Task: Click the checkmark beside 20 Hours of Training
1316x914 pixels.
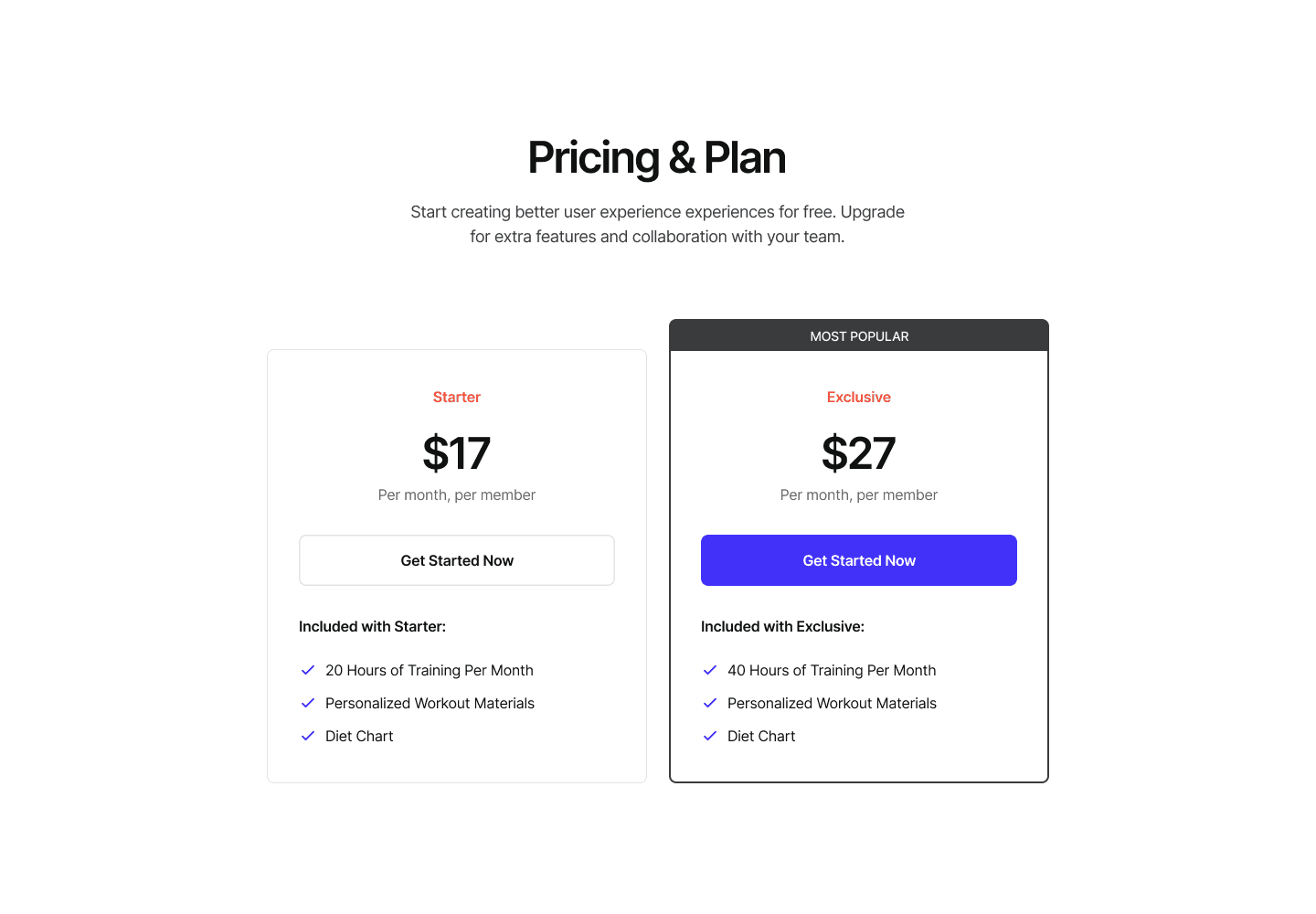Action: point(308,670)
